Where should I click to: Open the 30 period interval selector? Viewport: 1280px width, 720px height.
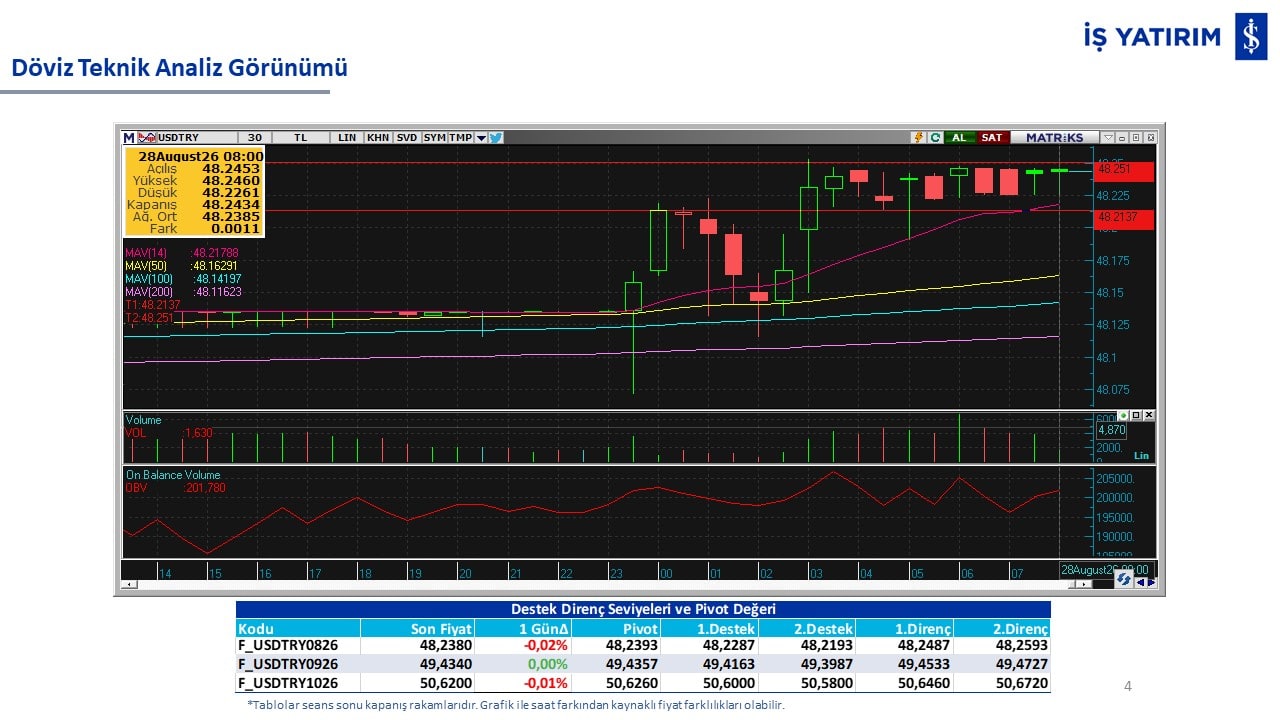[254, 138]
